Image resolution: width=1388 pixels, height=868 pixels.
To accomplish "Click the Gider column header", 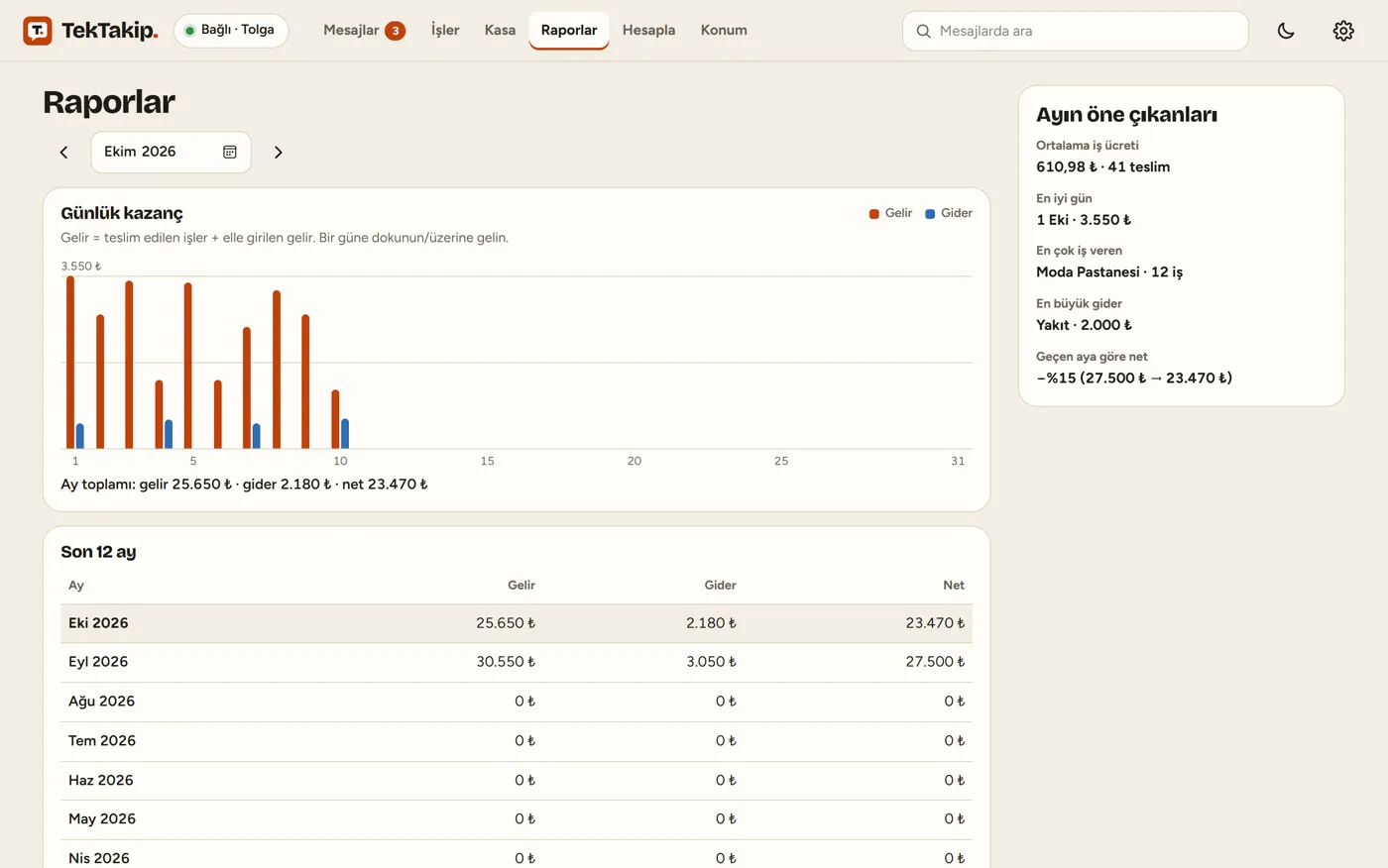I will 720,586.
